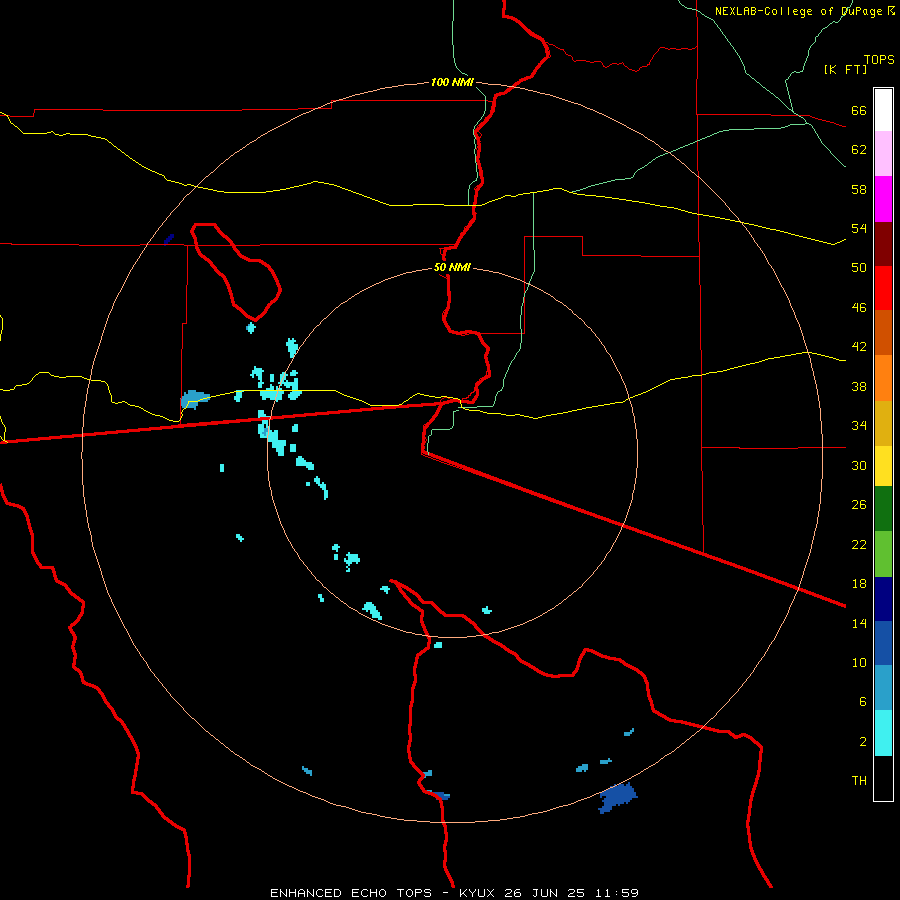Click the black TH threshold swatch

883,778
